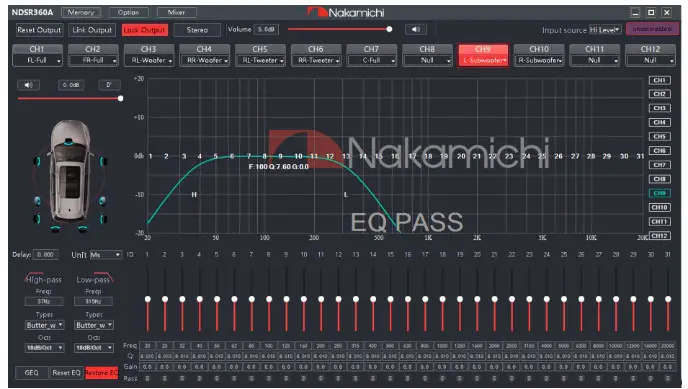Toggle CH7 curve display in the right column

pyautogui.click(x=659, y=165)
